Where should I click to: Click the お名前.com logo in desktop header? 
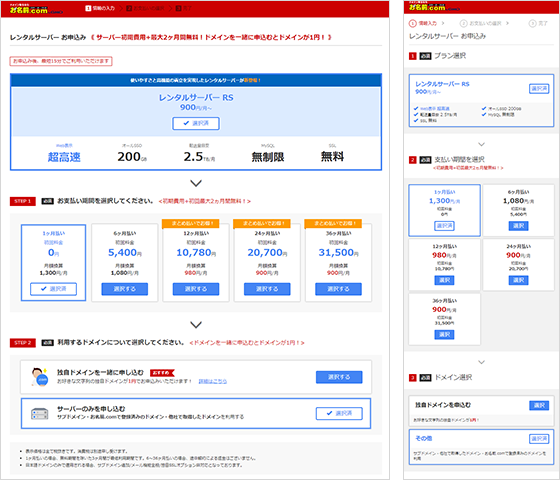pyautogui.click(x=36, y=9)
